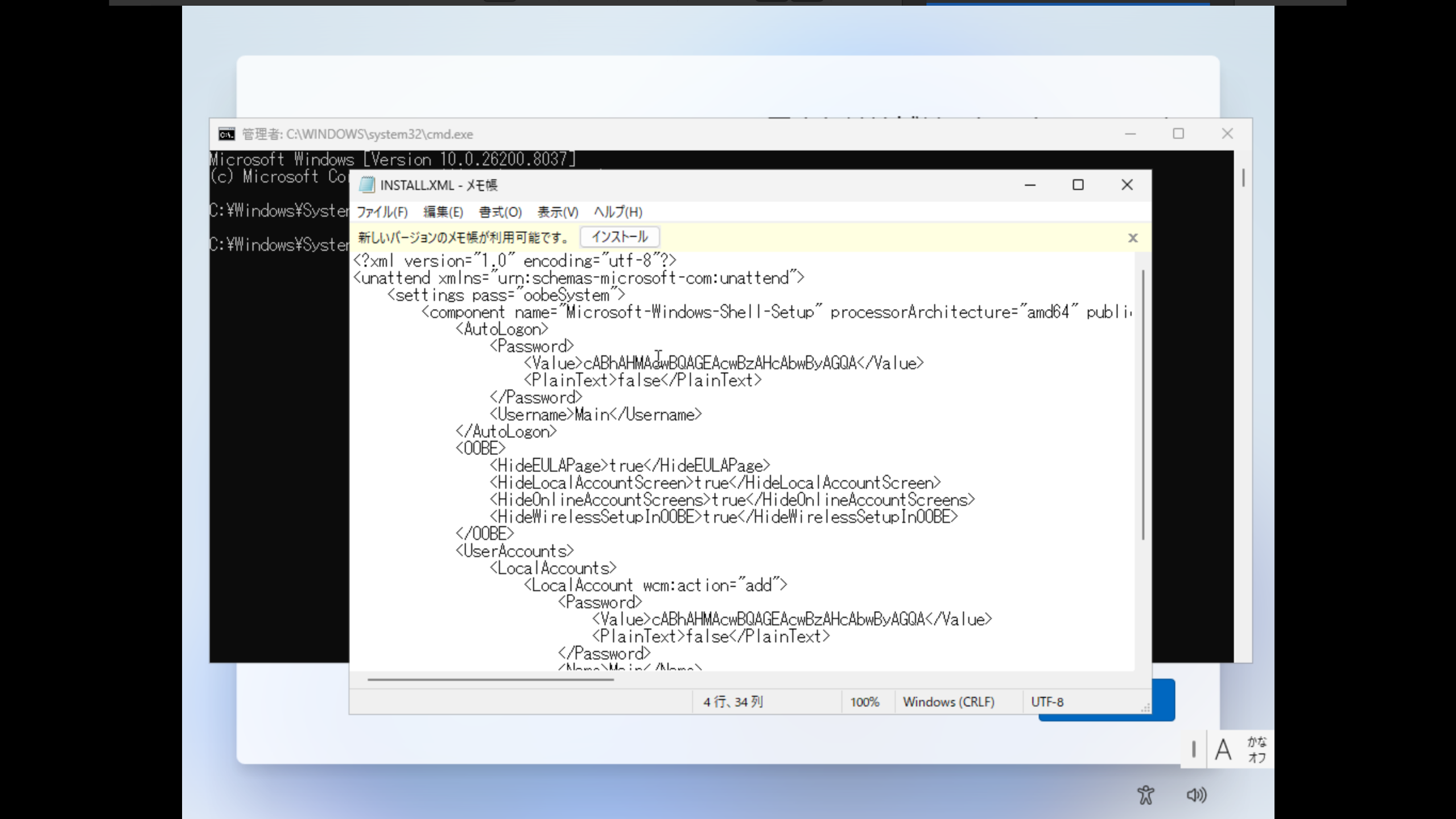Minimize the INSTALL.XML Notepad window

coord(1030,185)
